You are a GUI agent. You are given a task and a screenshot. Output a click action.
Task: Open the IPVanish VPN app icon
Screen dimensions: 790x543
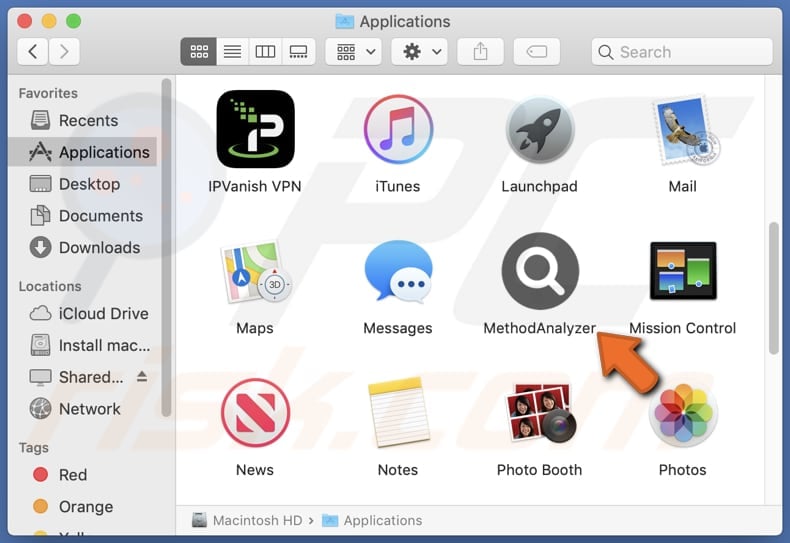click(x=255, y=129)
